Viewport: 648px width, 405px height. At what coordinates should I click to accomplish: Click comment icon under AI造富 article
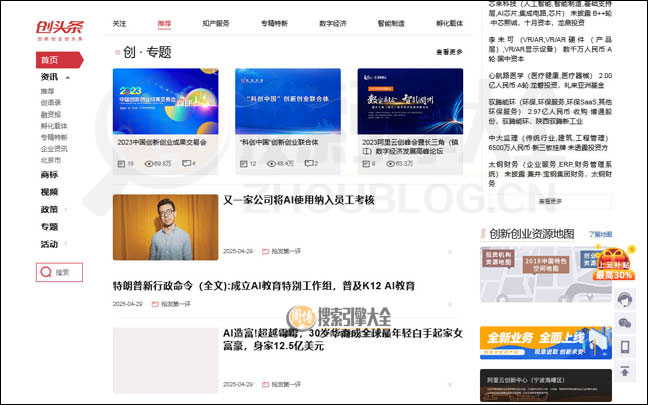(265, 384)
